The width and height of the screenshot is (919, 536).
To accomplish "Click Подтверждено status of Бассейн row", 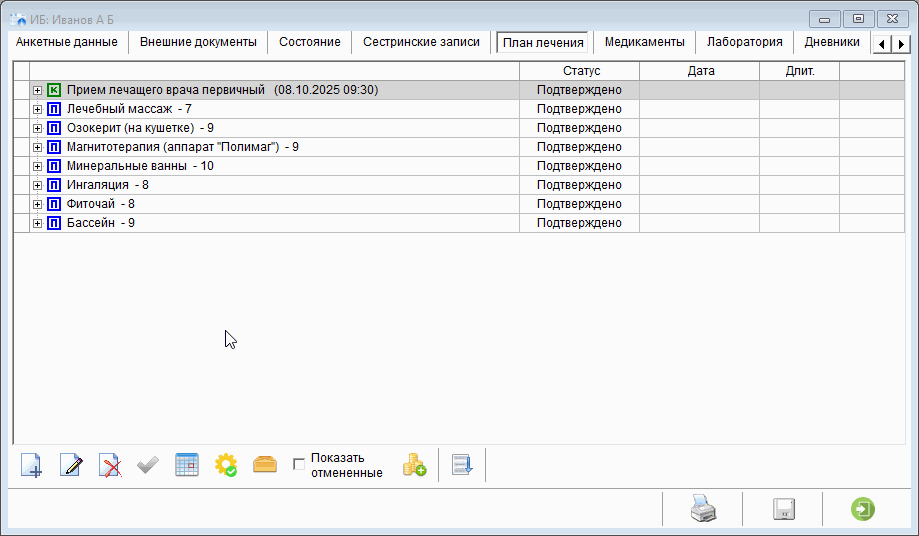I will (579, 223).
